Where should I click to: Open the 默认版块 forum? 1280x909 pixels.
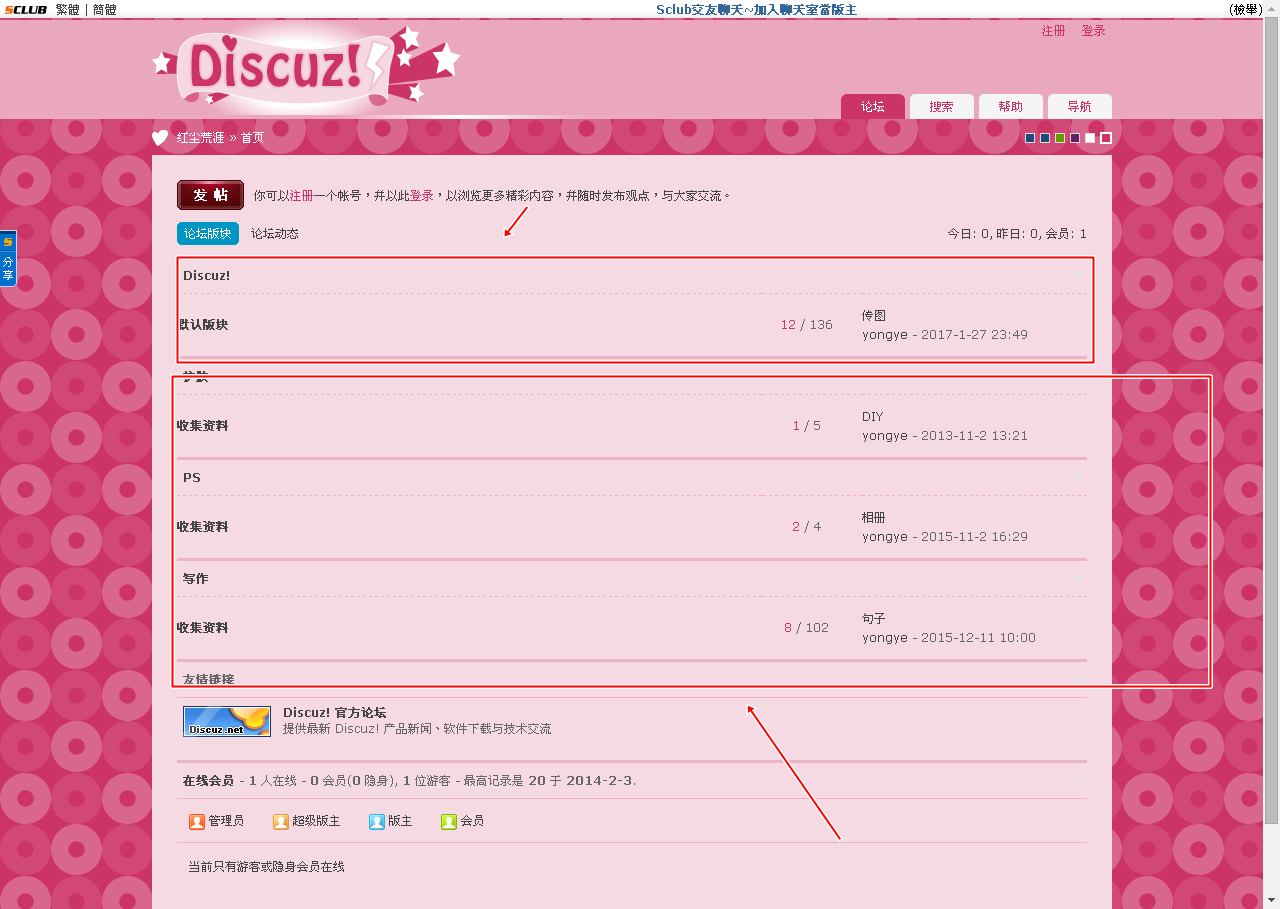(x=204, y=325)
